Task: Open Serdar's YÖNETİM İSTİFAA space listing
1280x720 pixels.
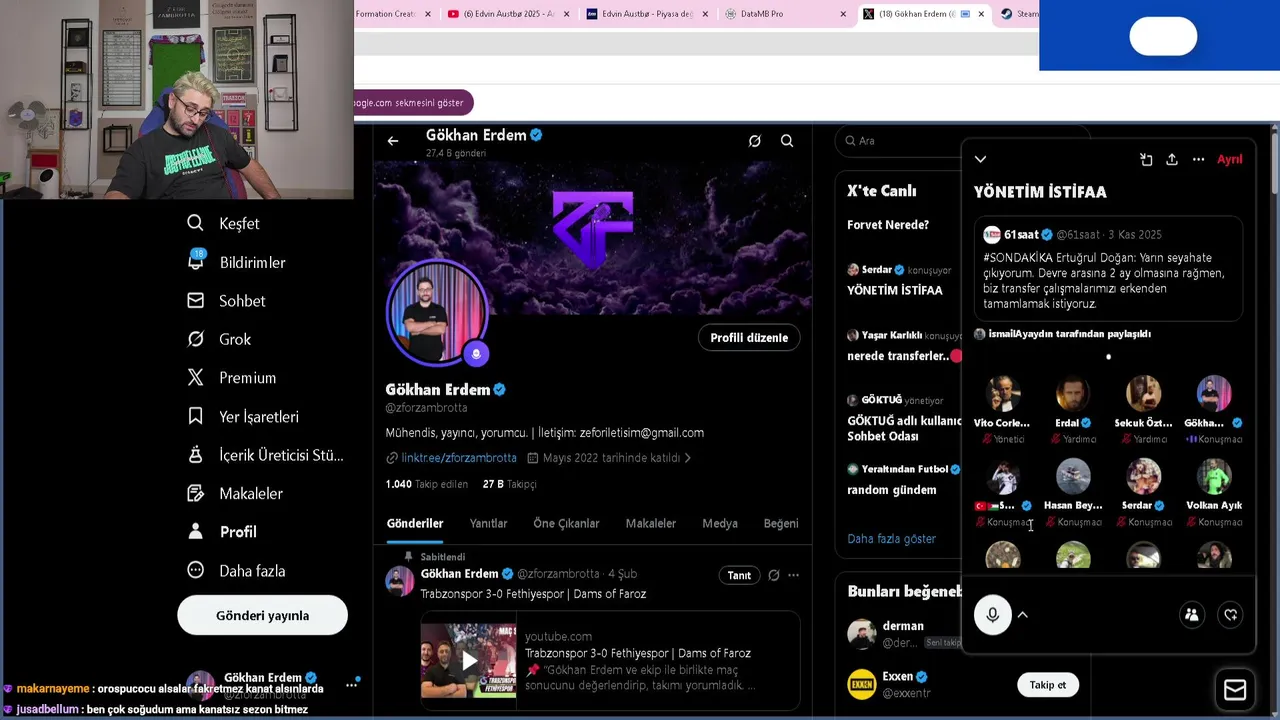Action: point(900,281)
